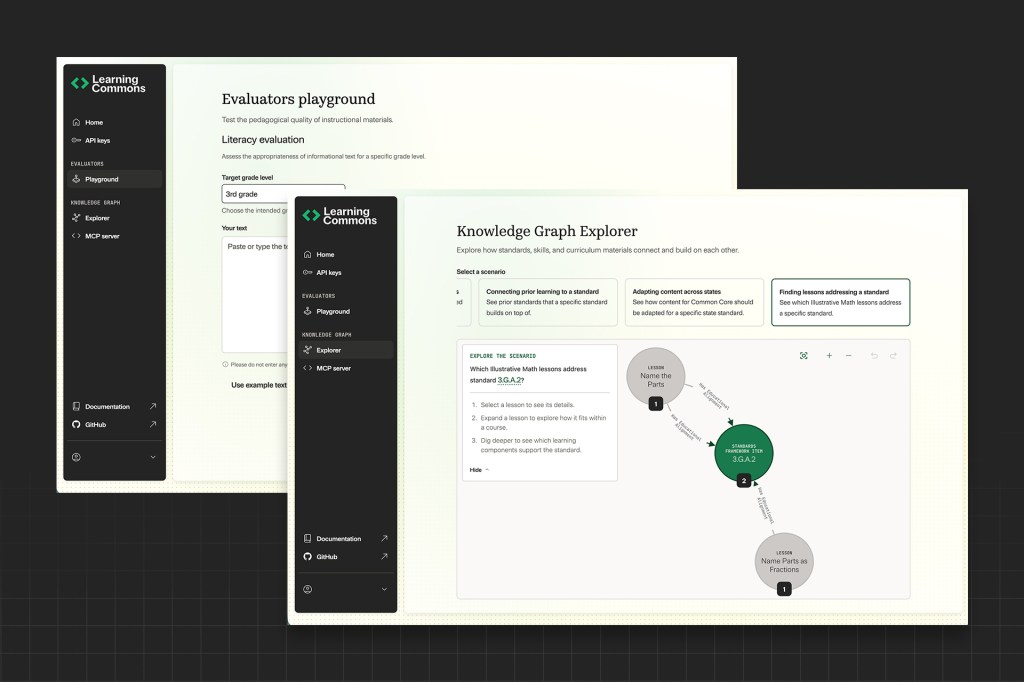Image resolution: width=1024 pixels, height=682 pixels.
Task: Click Learning Commons logo in Evaluators window
Action: [x=108, y=84]
